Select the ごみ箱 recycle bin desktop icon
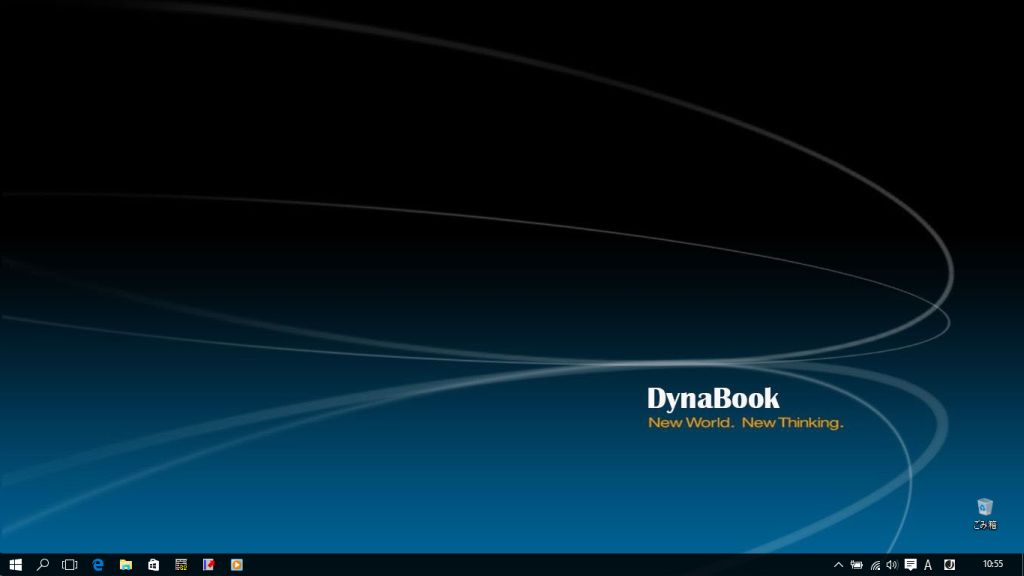This screenshot has height=576, width=1024. pyautogui.click(x=985, y=513)
